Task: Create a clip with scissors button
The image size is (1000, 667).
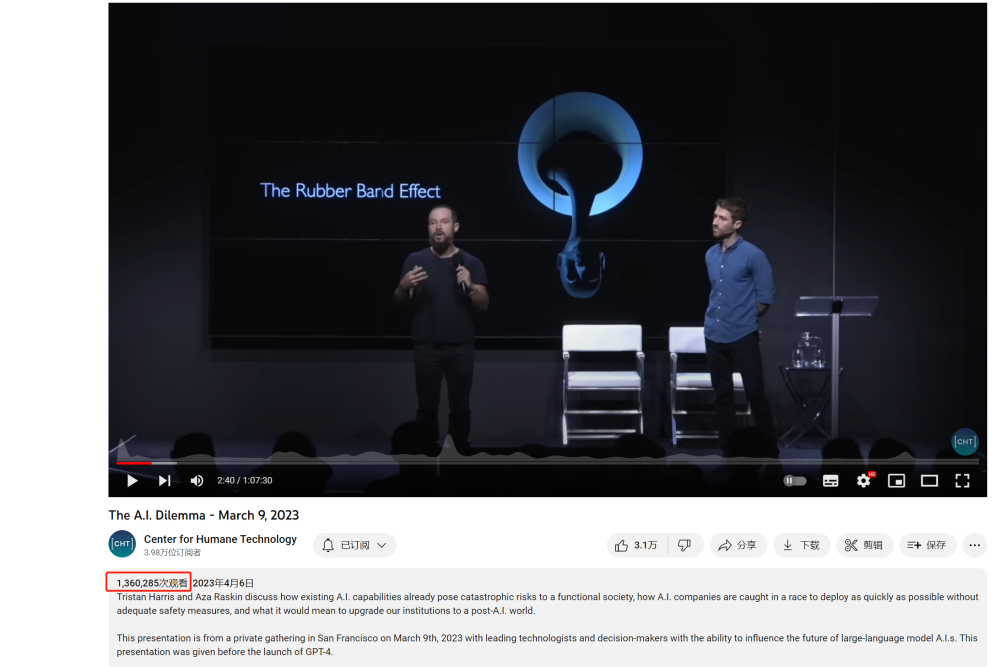Action: 864,545
